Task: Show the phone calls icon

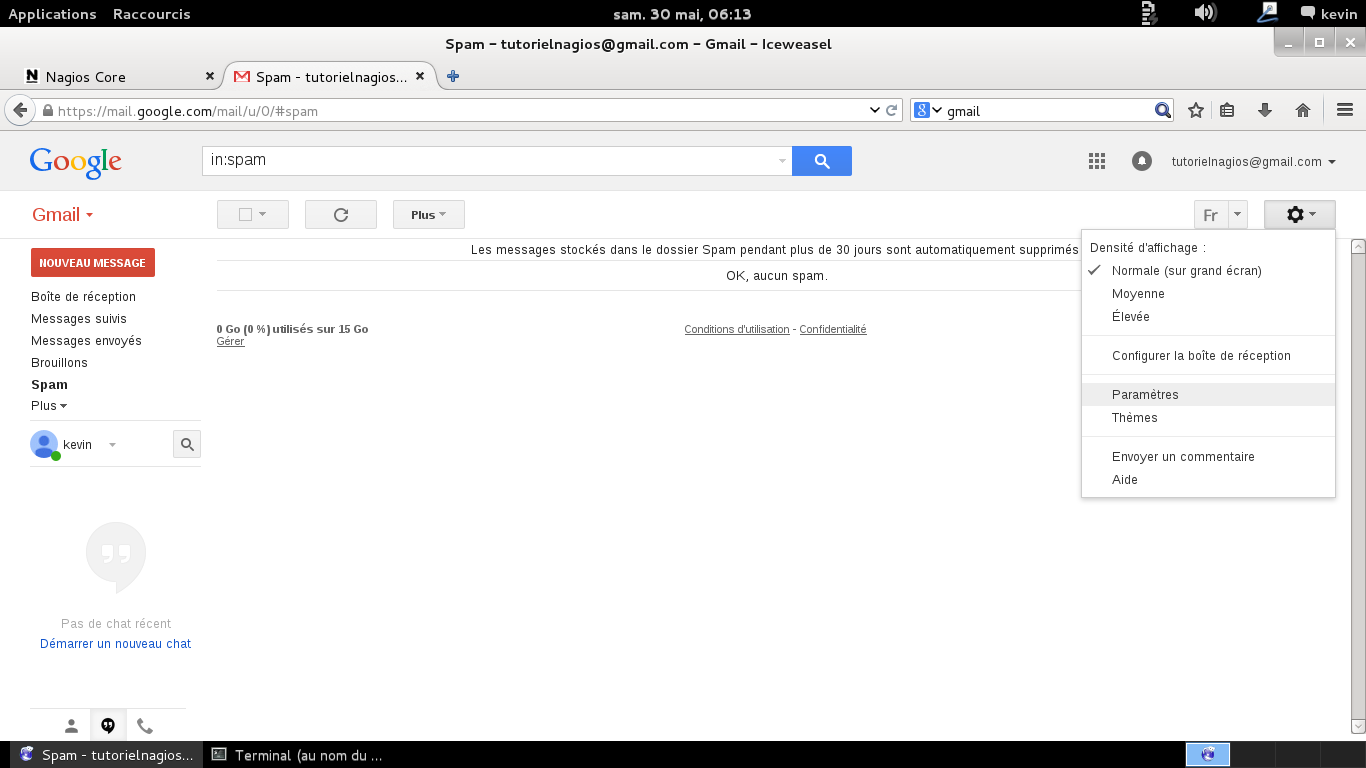Action: pos(145,726)
